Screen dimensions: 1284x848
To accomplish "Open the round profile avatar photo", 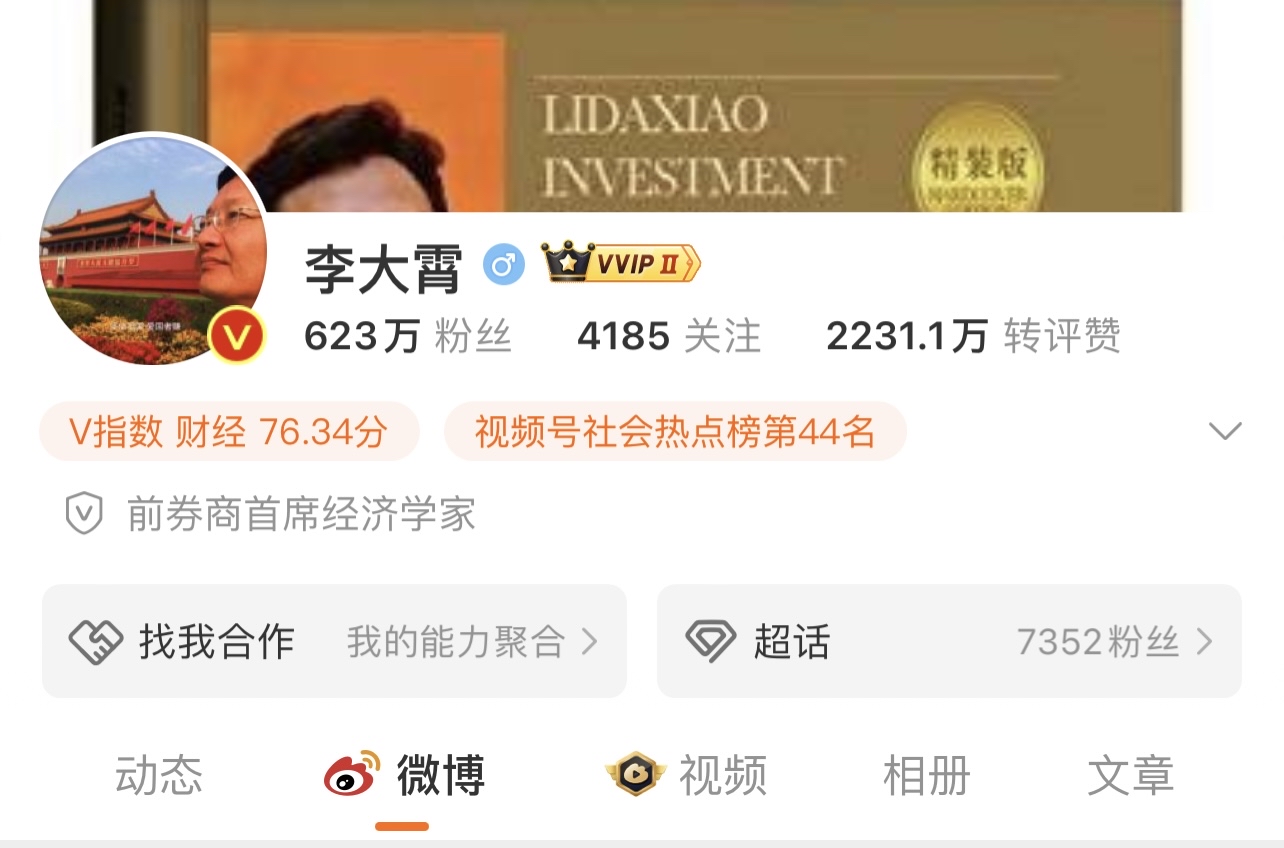I will (x=152, y=250).
